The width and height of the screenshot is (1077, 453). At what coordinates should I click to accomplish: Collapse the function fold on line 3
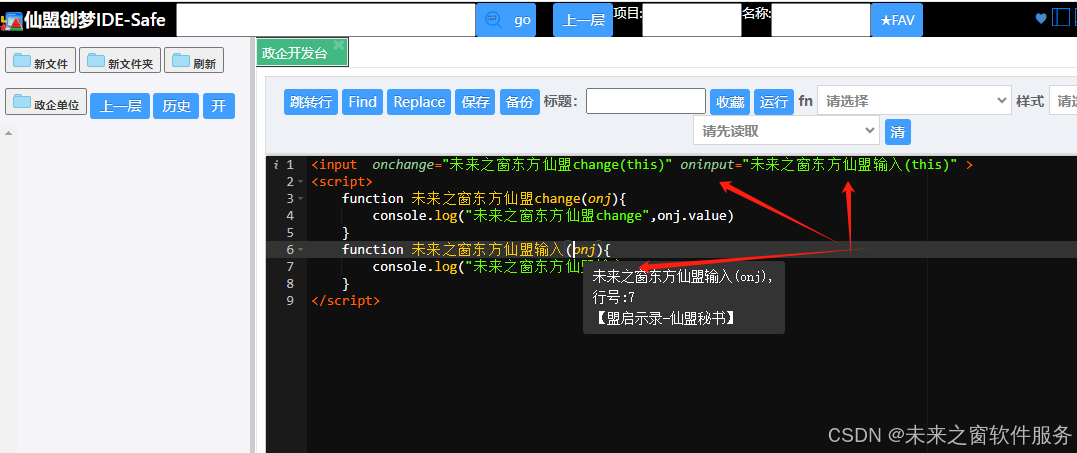[x=301, y=199]
